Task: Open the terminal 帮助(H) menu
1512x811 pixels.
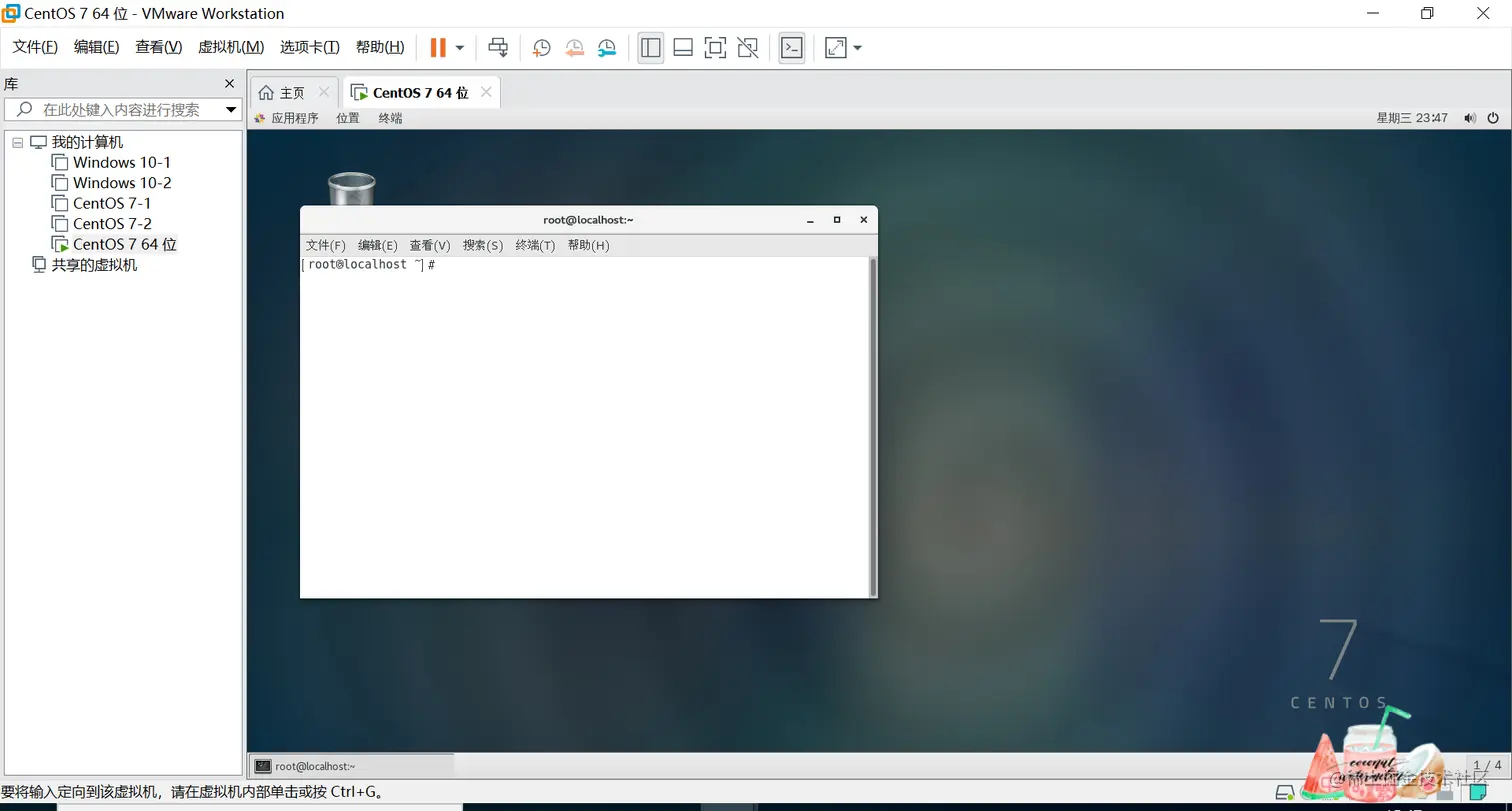Action: 588,245
